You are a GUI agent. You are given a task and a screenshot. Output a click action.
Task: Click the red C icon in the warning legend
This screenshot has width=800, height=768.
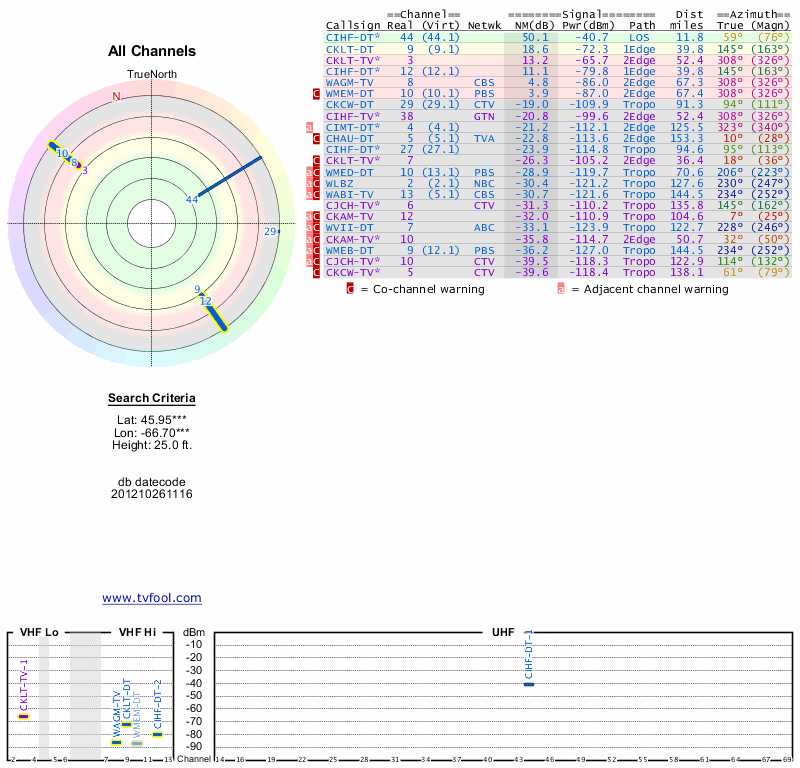(350, 289)
